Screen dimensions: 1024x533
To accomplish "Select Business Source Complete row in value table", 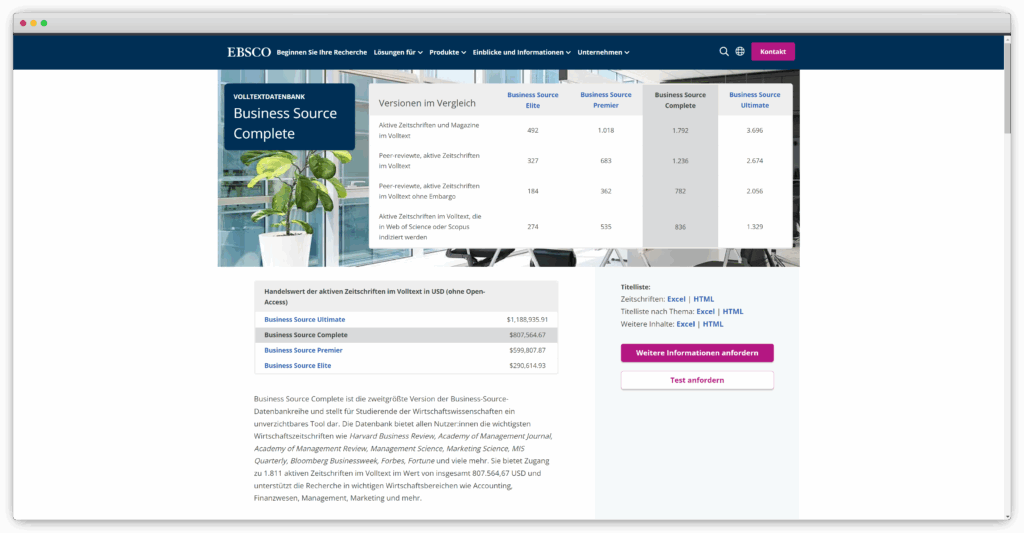I will coord(406,335).
